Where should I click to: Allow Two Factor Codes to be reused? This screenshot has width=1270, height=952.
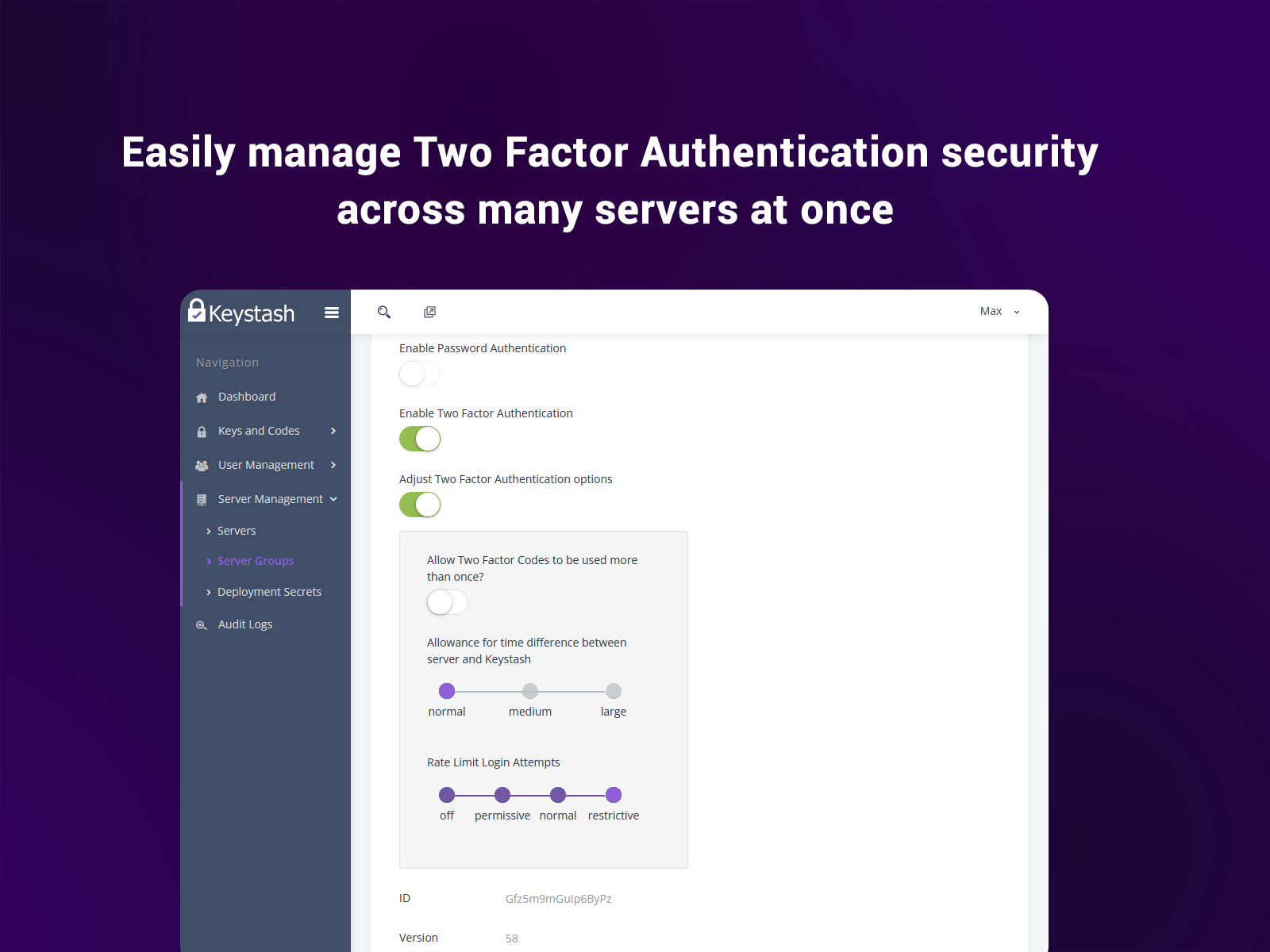447,603
